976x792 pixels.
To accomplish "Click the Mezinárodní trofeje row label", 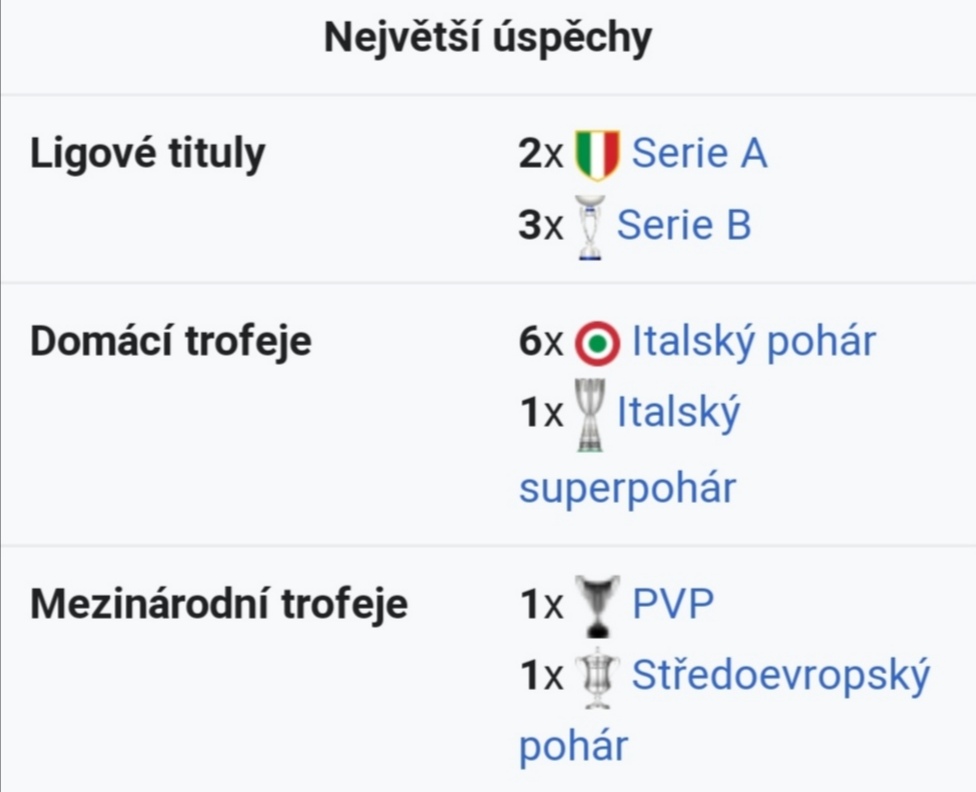I will point(218,604).
